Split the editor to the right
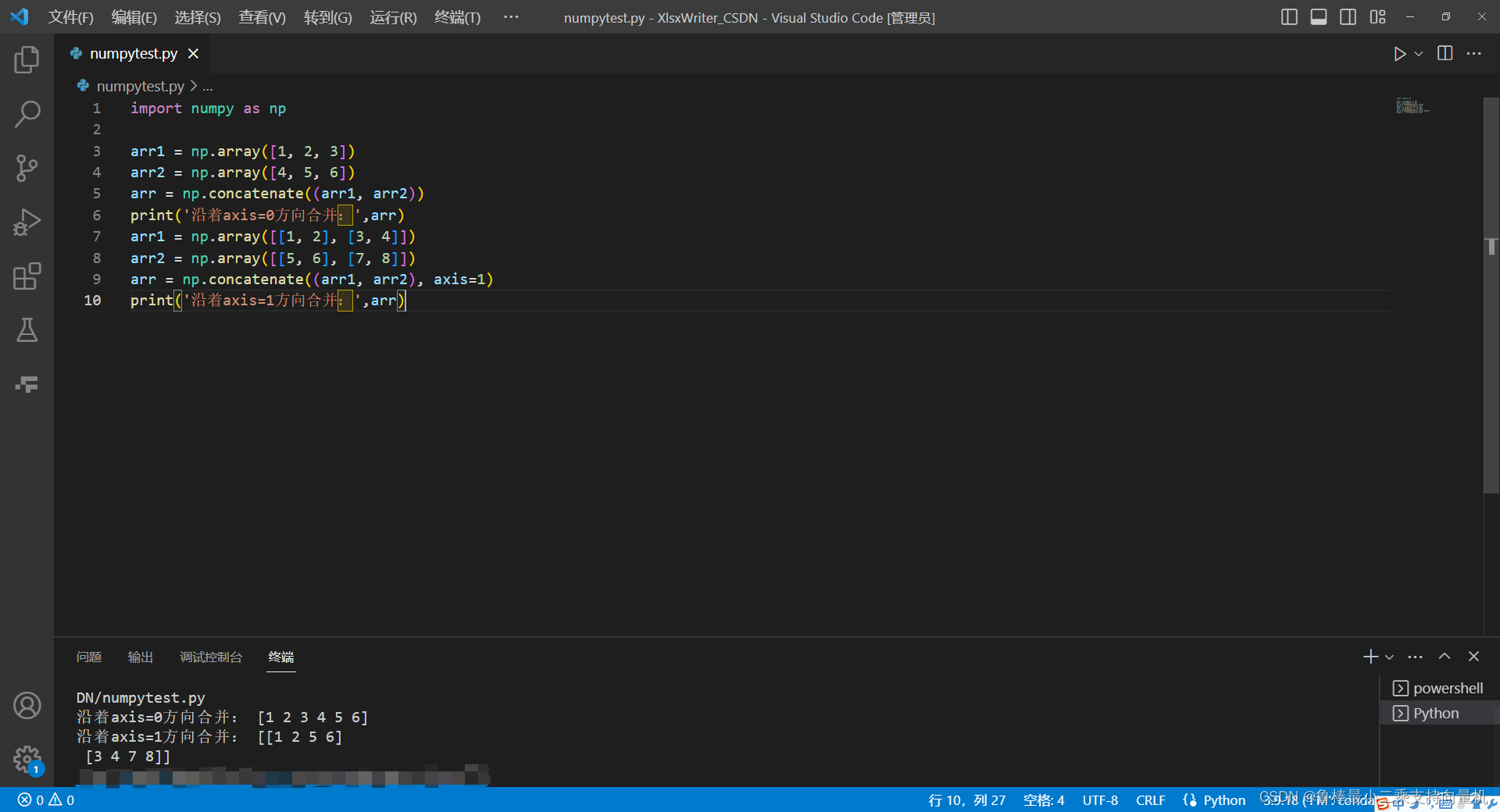The width and height of the screenshot is (1500, 812). point(1445,53)
